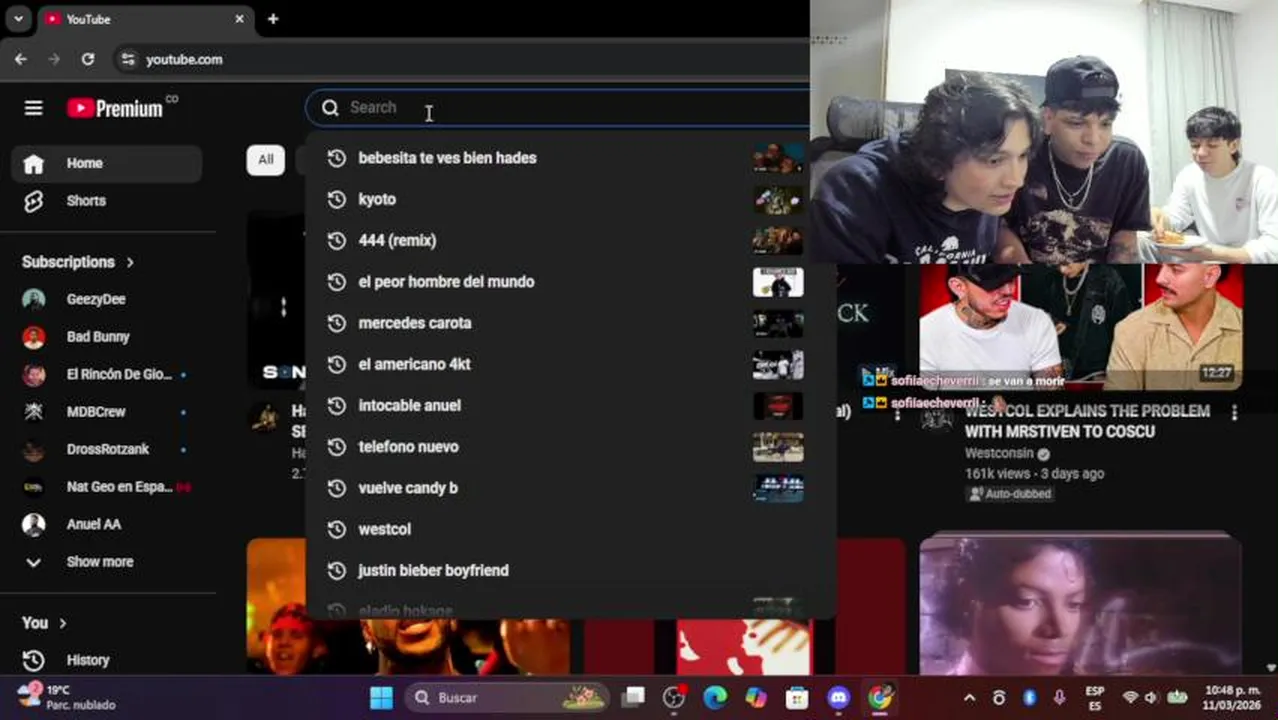The height and width of the screenshot is (720, 1278).
Task: Open Copilot from the taskbar
Action: pyautogui.click(x=755, y=698)
